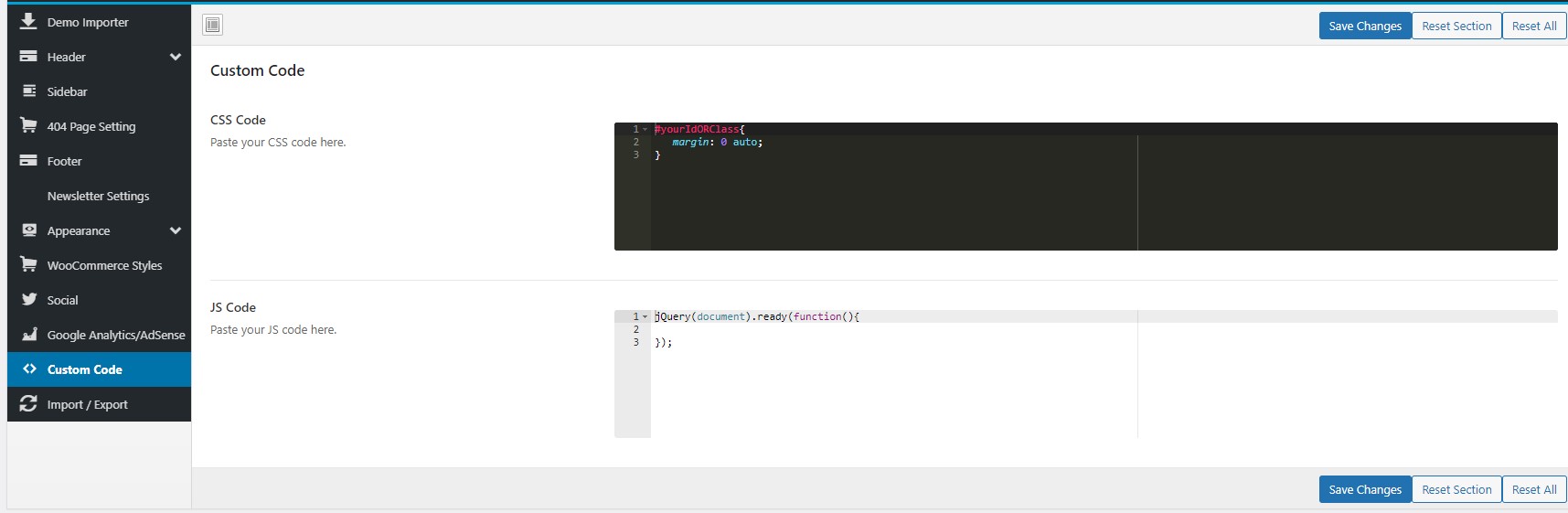Click the WooCommerce Styles cart icon

28,264
